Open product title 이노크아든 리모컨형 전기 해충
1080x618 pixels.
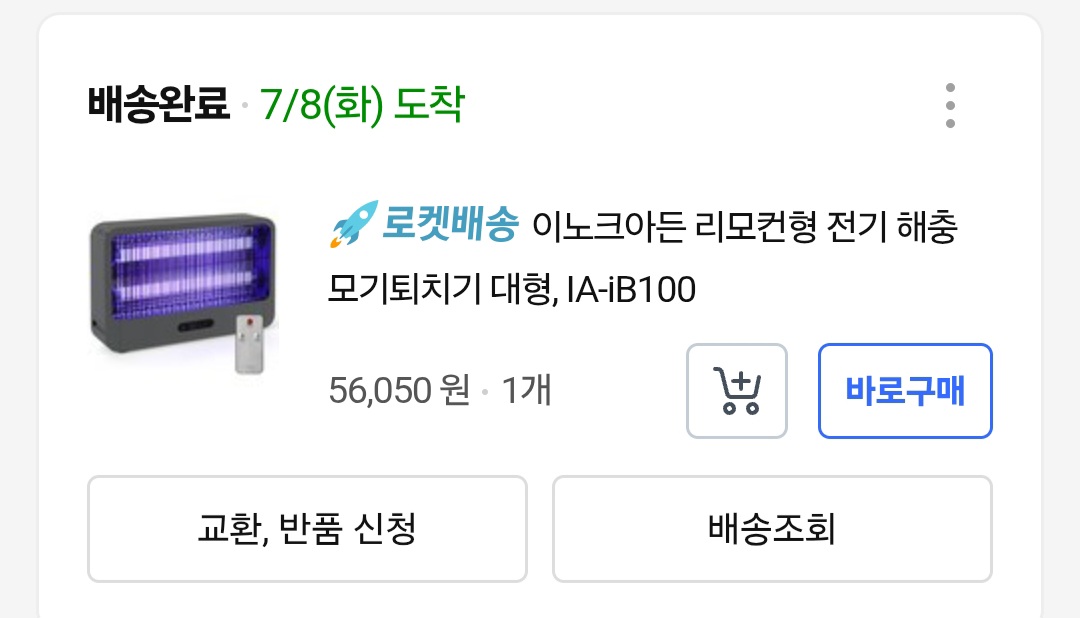click(744, 228)
